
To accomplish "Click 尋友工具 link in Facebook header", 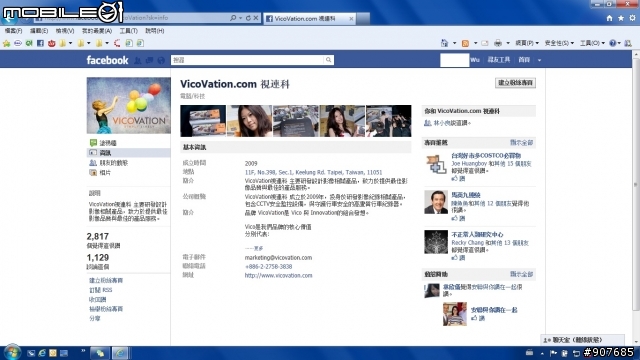I will pyautogui.click(x=499, y=60).
